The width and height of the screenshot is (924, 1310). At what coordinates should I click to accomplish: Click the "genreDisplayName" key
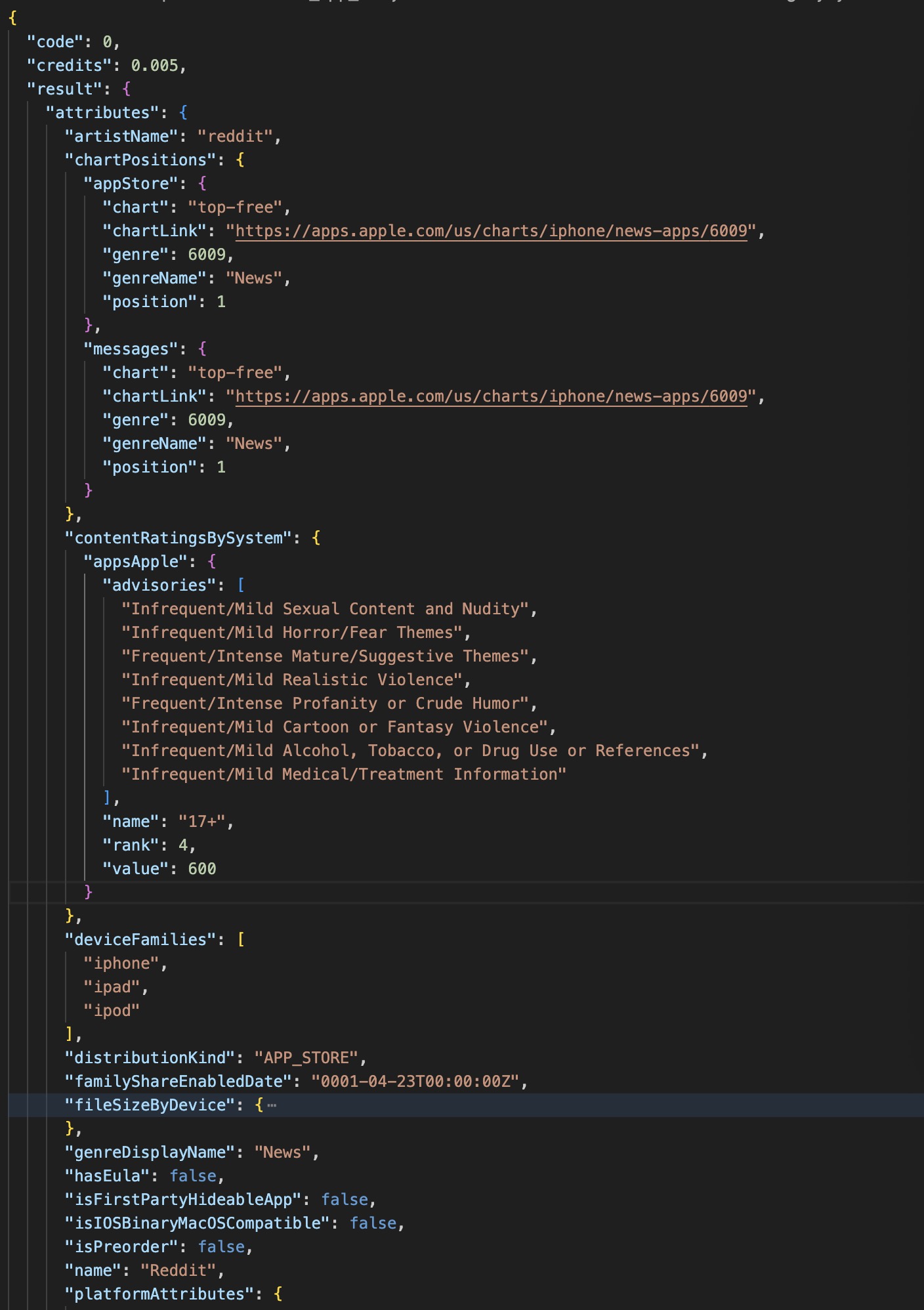(150, 1152)
